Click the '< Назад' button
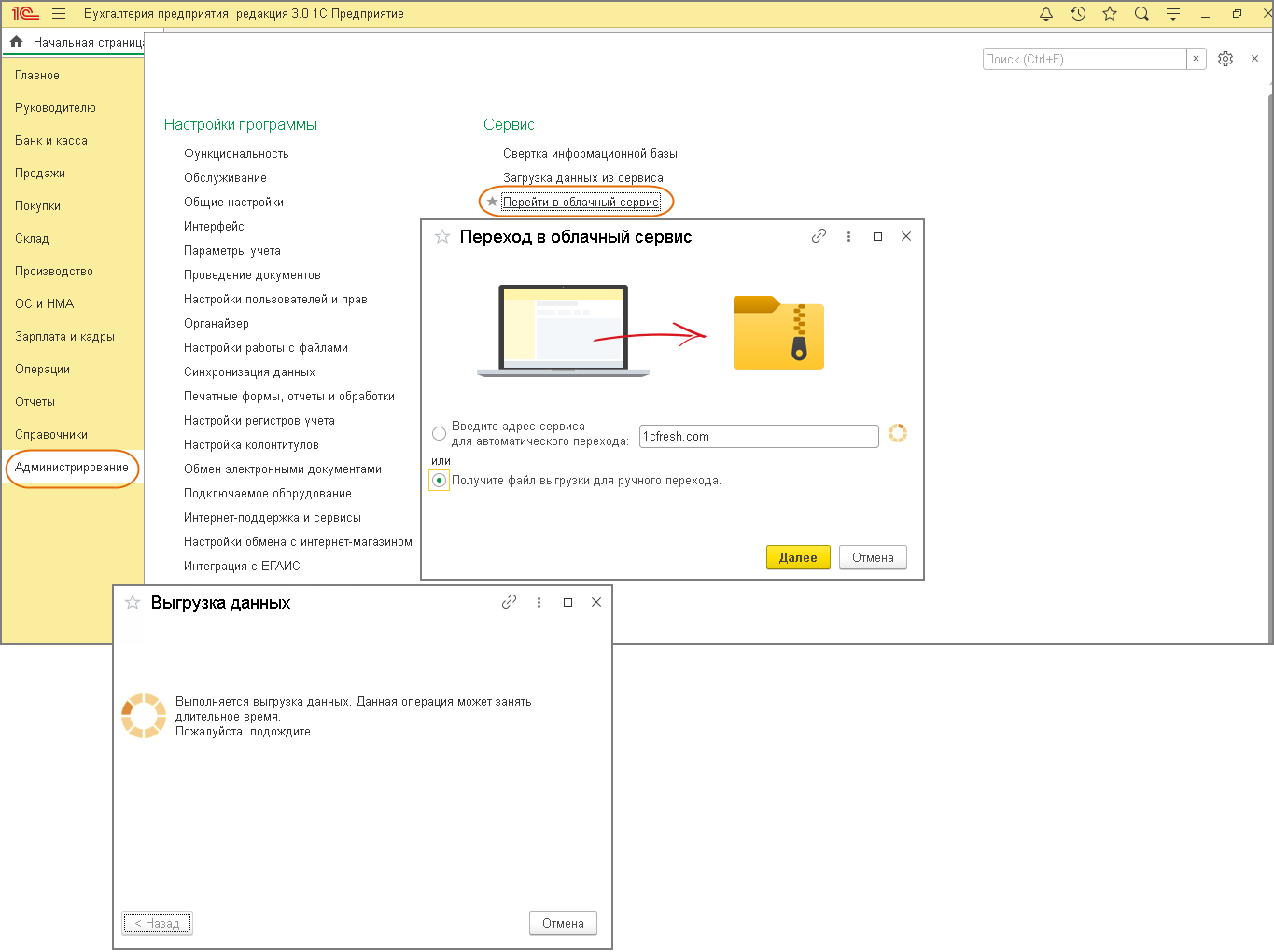1274x952 pixels. [157, 923]
